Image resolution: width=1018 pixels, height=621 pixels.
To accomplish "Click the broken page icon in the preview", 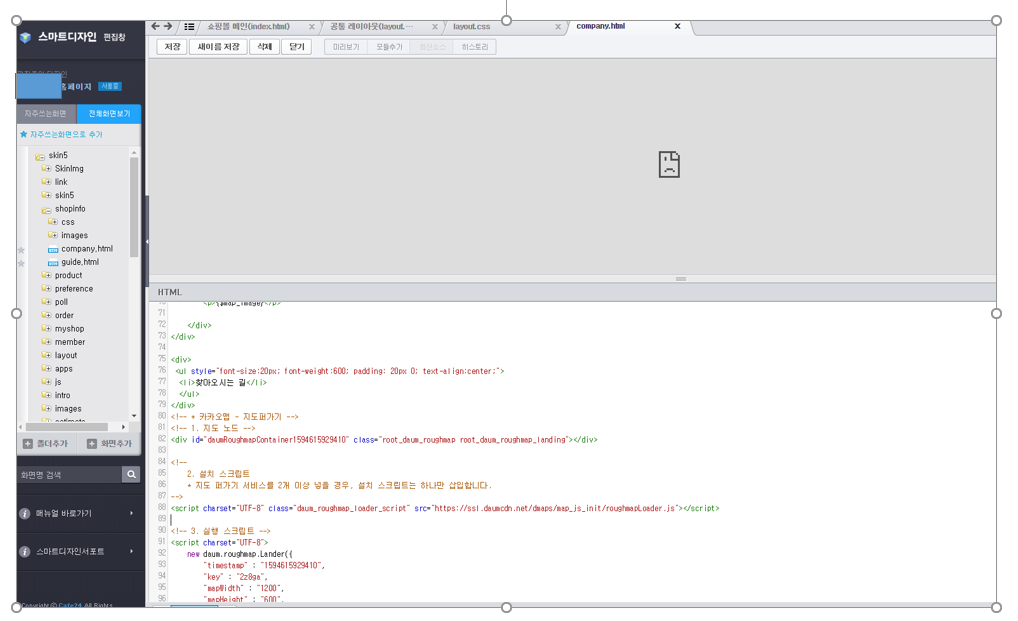I will [669, 165].
